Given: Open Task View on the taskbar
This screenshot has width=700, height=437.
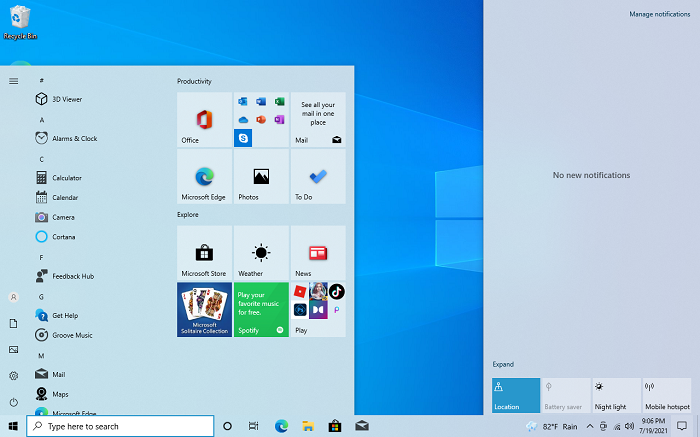Looking at the screenshot, I should tap(254, 426).
